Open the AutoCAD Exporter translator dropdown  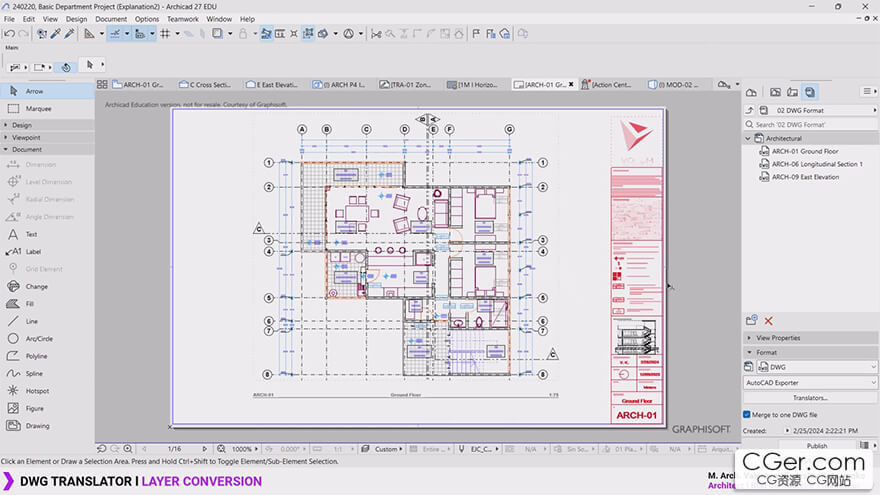(x=810, y=382)
